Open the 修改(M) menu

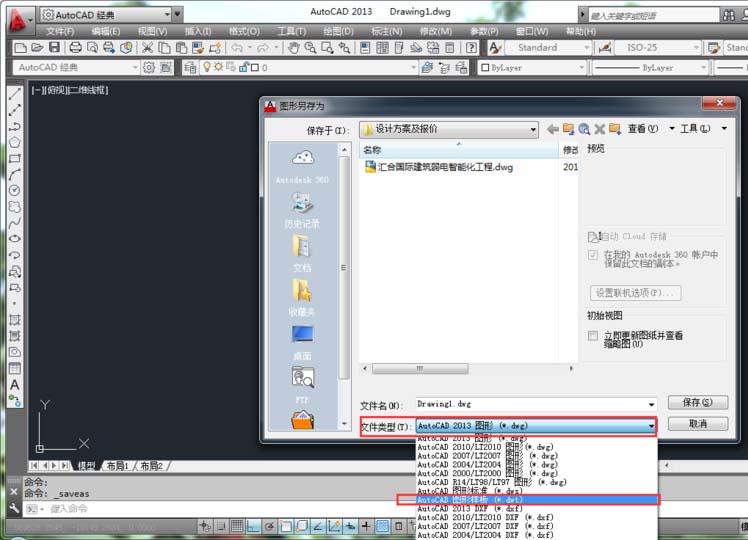[436, 31]
